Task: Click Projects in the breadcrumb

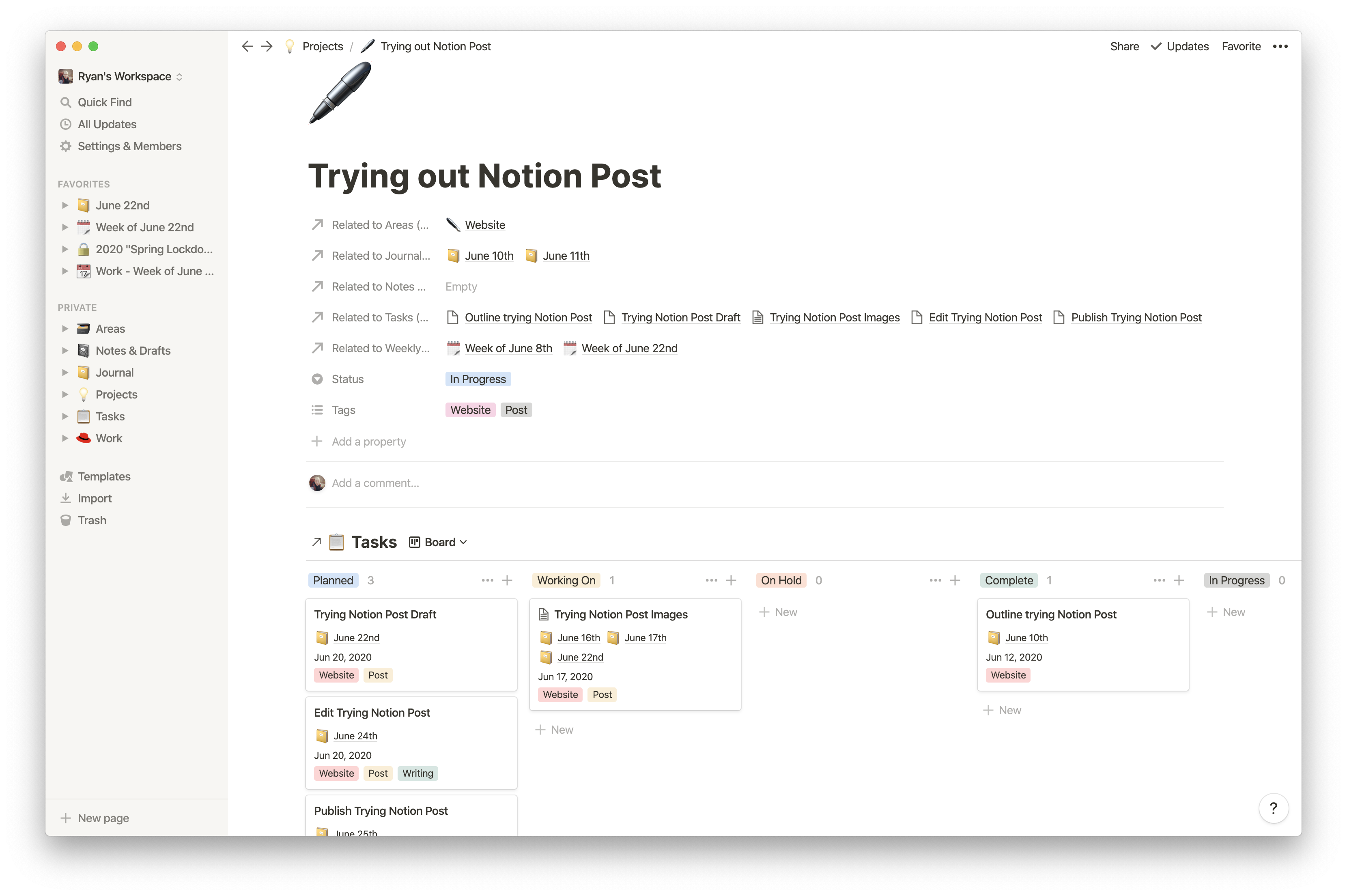Action: pyautogui.click(x=322, y=46)
